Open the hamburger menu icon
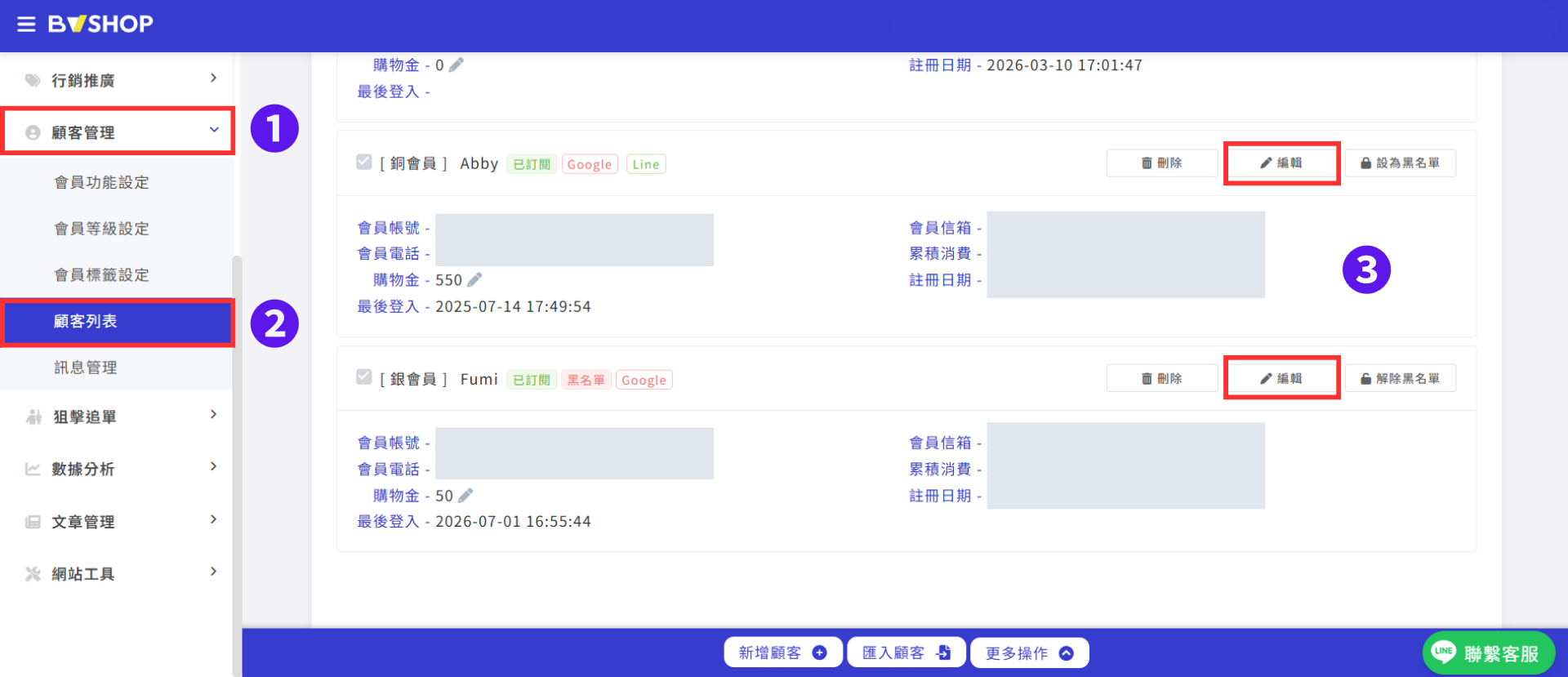1568x677 pixels. (x=26, y=24)
